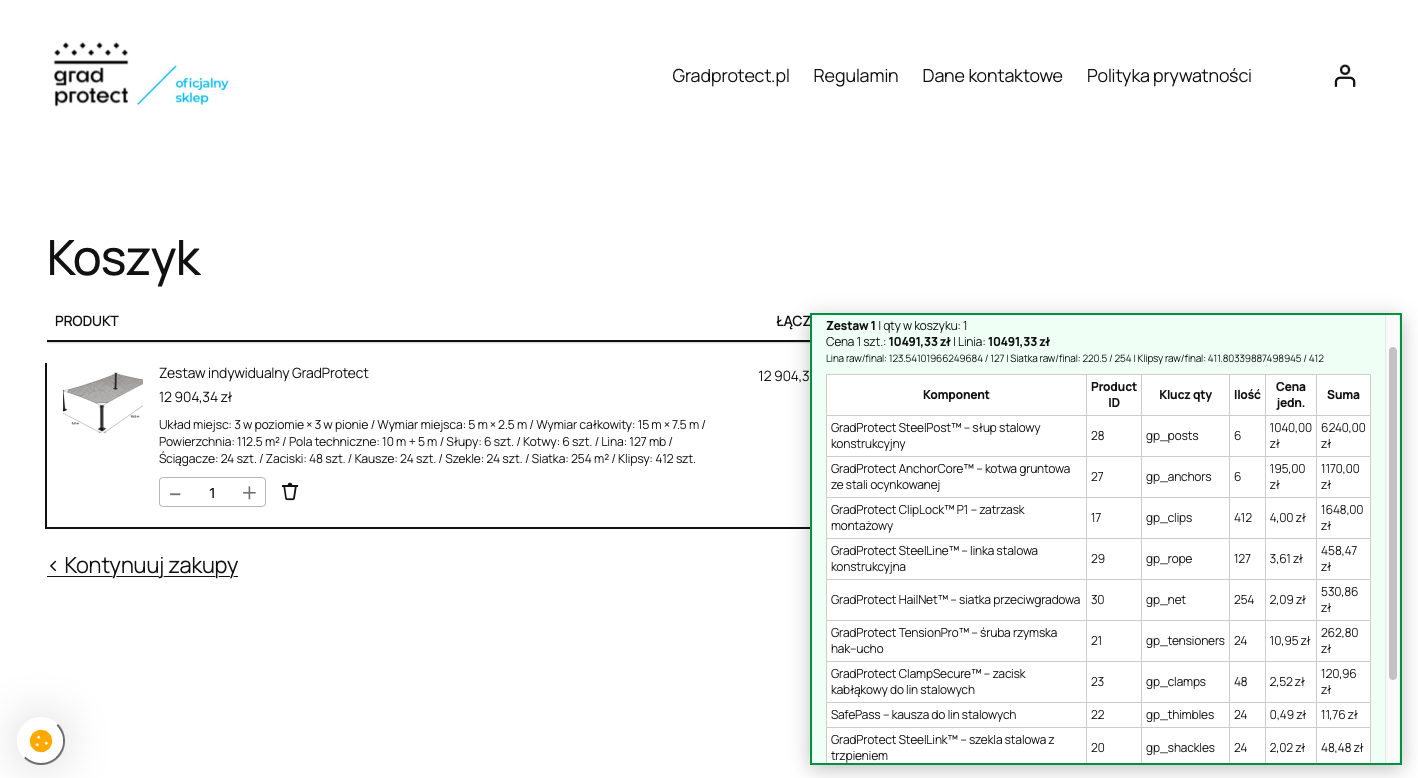Click the Zestaw 1 heading in the debug panel
The image size is (1418, 778).
pos(851,325)
